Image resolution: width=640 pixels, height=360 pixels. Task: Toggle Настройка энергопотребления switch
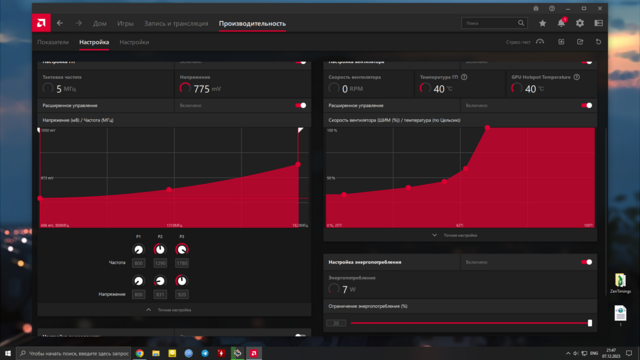pos(587,262)
